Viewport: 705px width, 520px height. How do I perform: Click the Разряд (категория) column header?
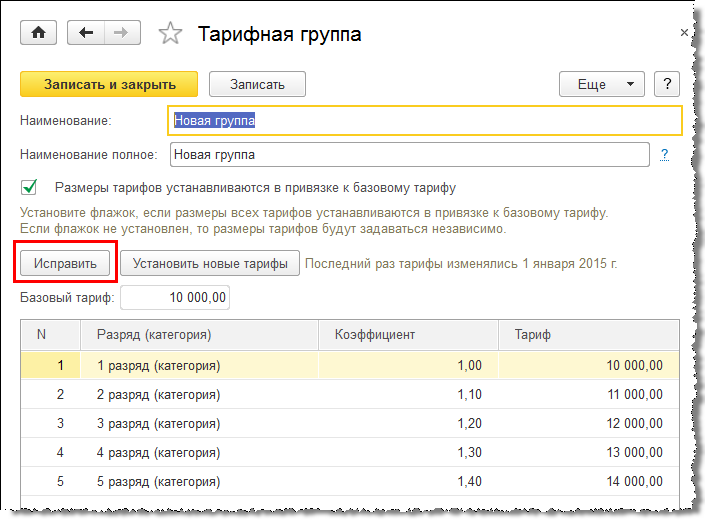[x=200, y=334]
